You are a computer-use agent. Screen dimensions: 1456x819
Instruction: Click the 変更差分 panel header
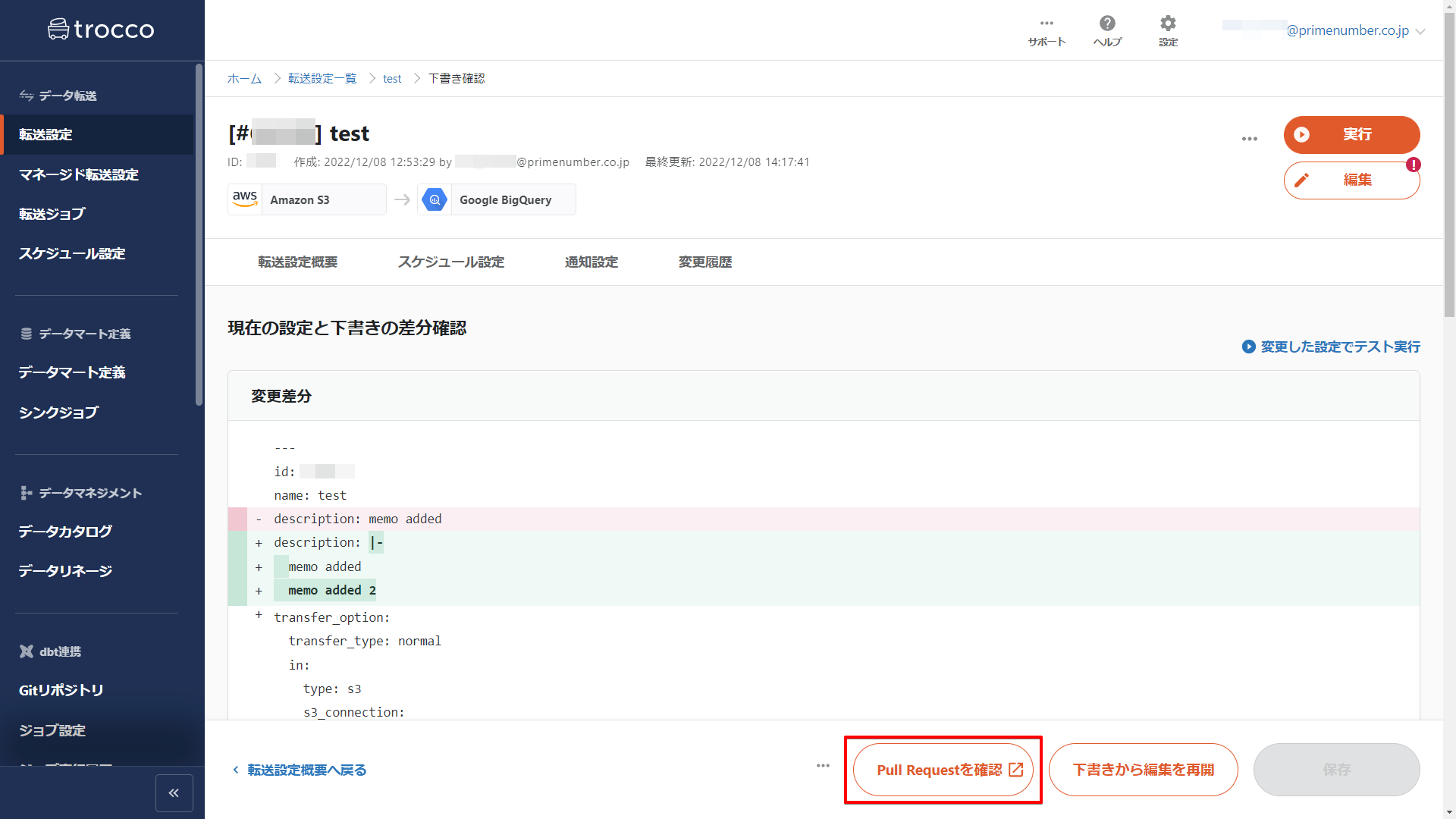[x=824, y=396]
